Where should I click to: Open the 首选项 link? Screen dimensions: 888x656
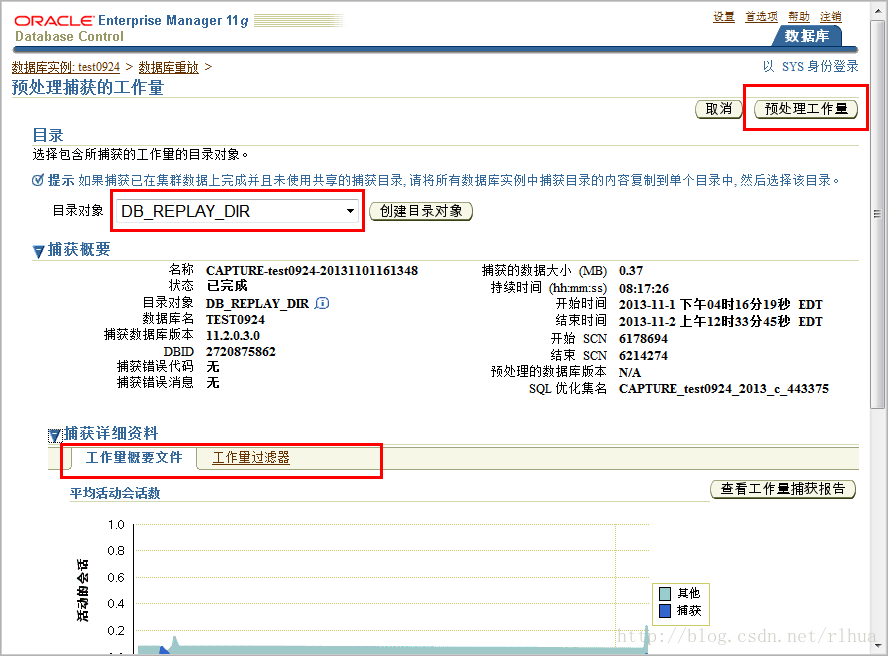click(761, 16)
